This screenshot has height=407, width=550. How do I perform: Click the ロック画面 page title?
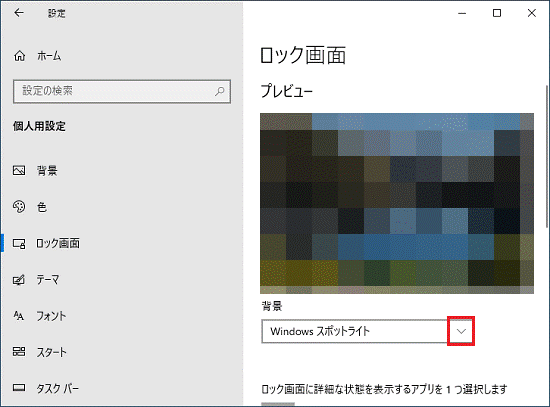[303, 55]
